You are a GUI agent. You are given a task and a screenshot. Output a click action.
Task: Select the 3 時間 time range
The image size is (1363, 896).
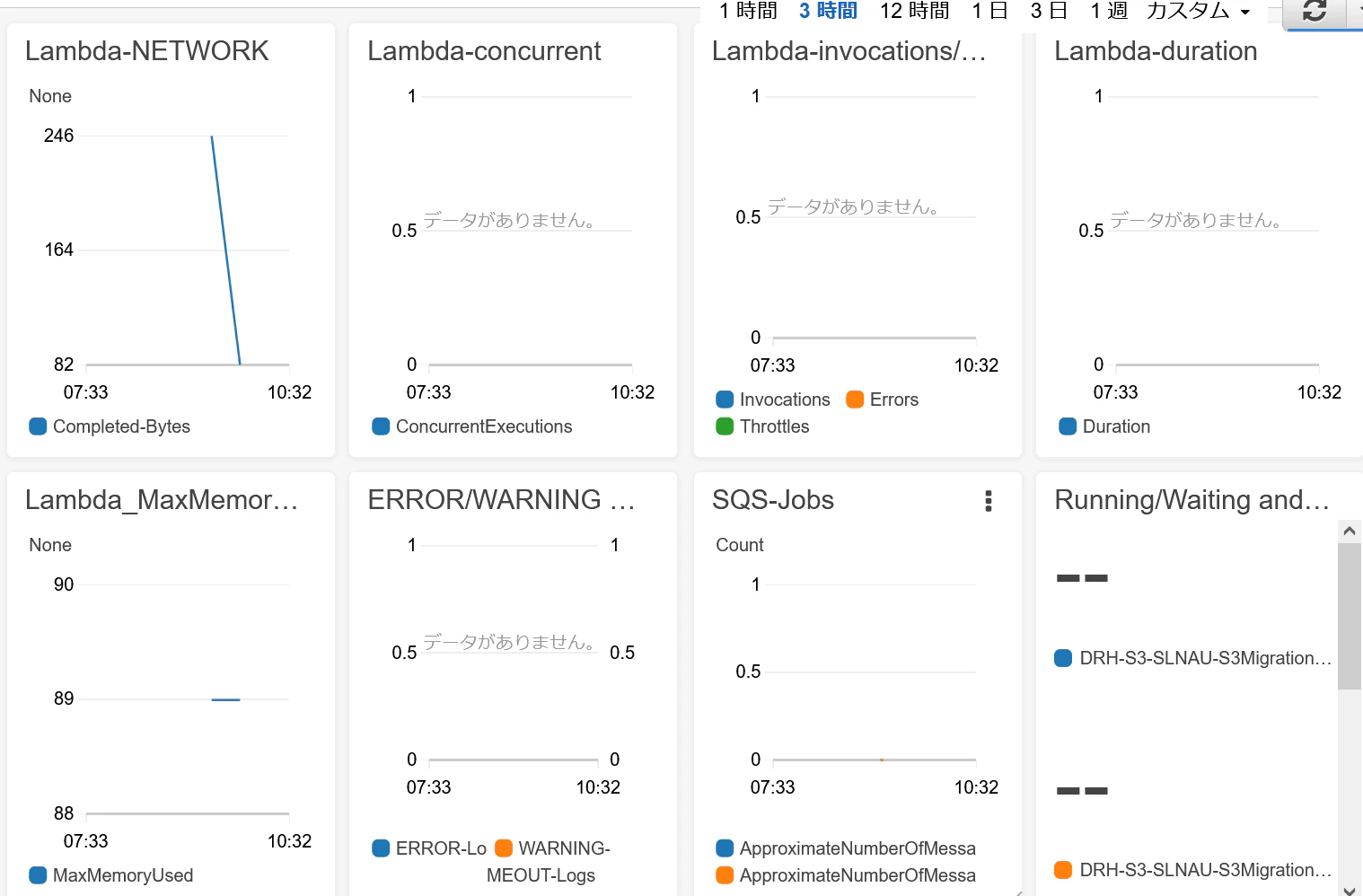(828, 11)
